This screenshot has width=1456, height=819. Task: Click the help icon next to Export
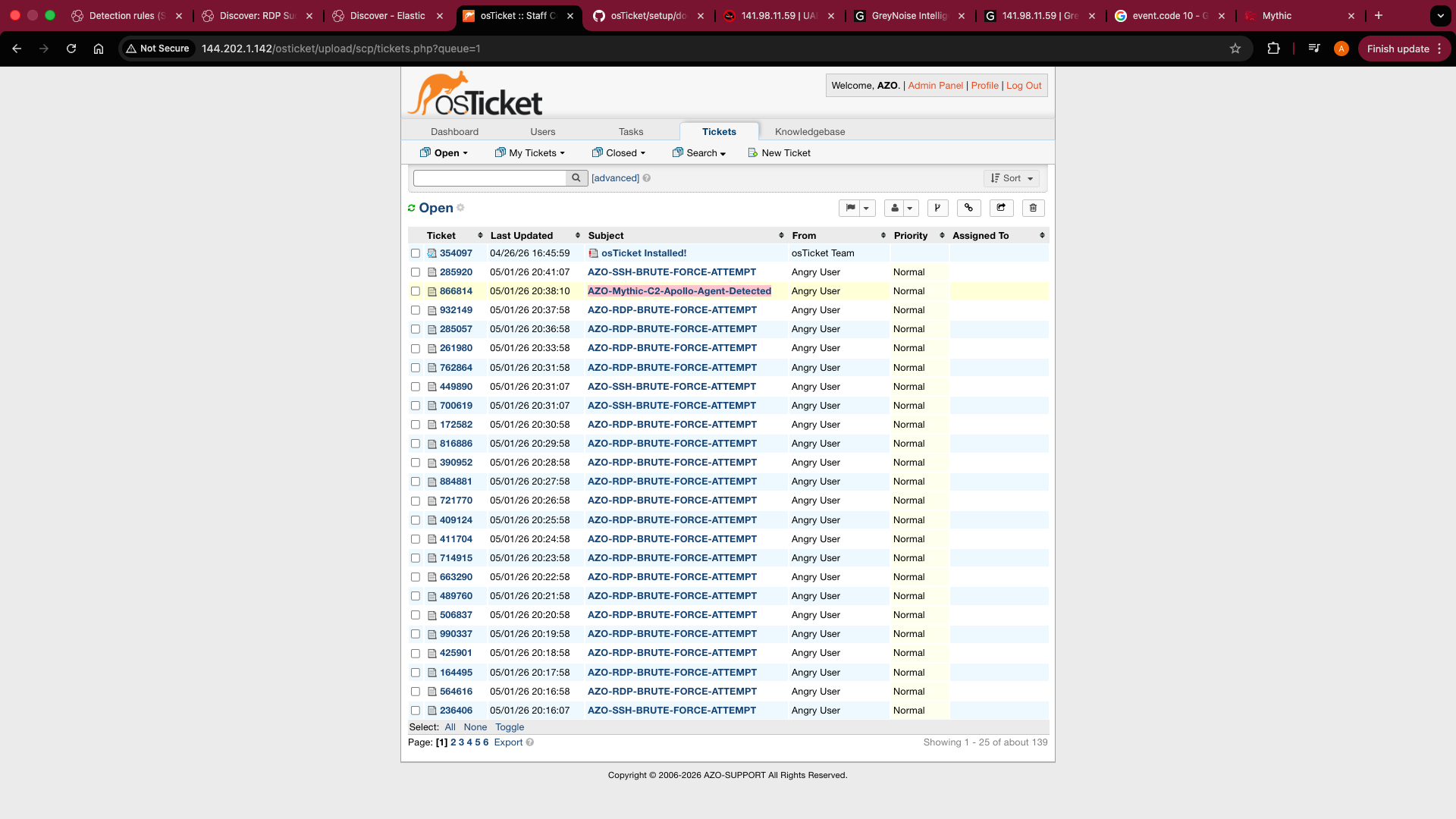[530, 742]
